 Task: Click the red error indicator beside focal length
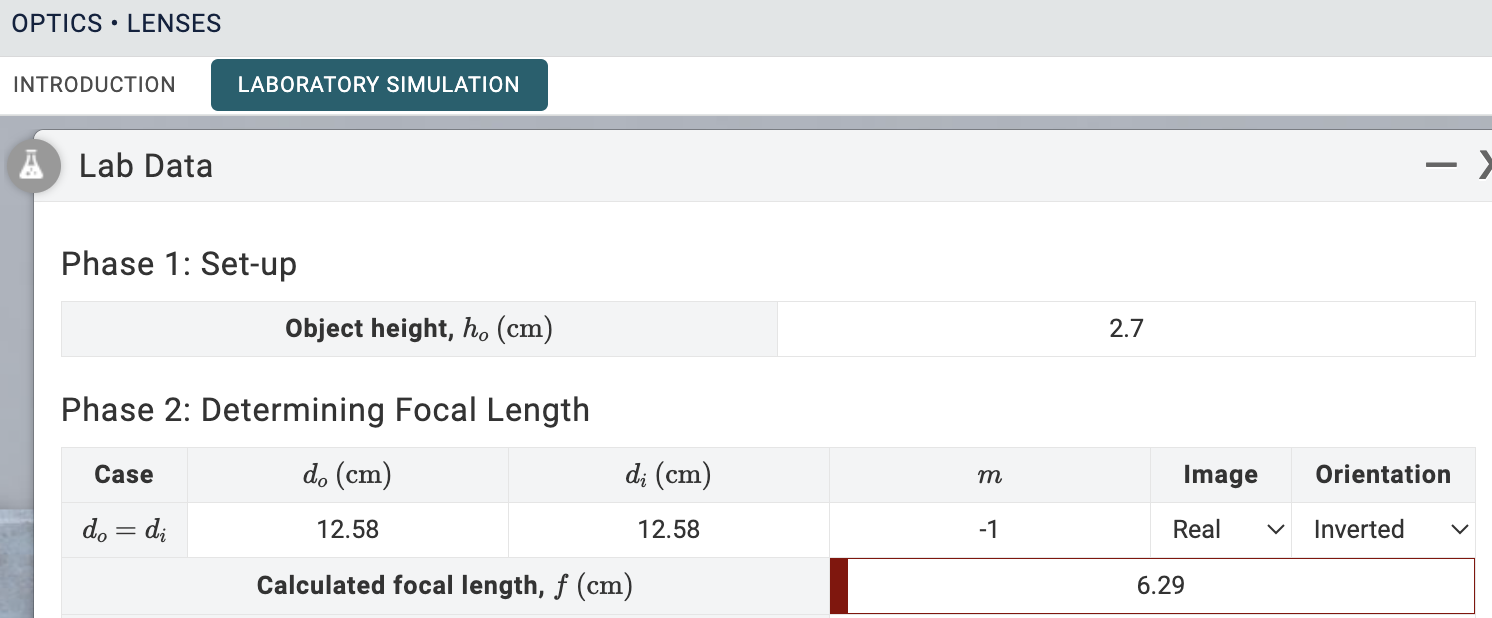[x=837, y=586]
